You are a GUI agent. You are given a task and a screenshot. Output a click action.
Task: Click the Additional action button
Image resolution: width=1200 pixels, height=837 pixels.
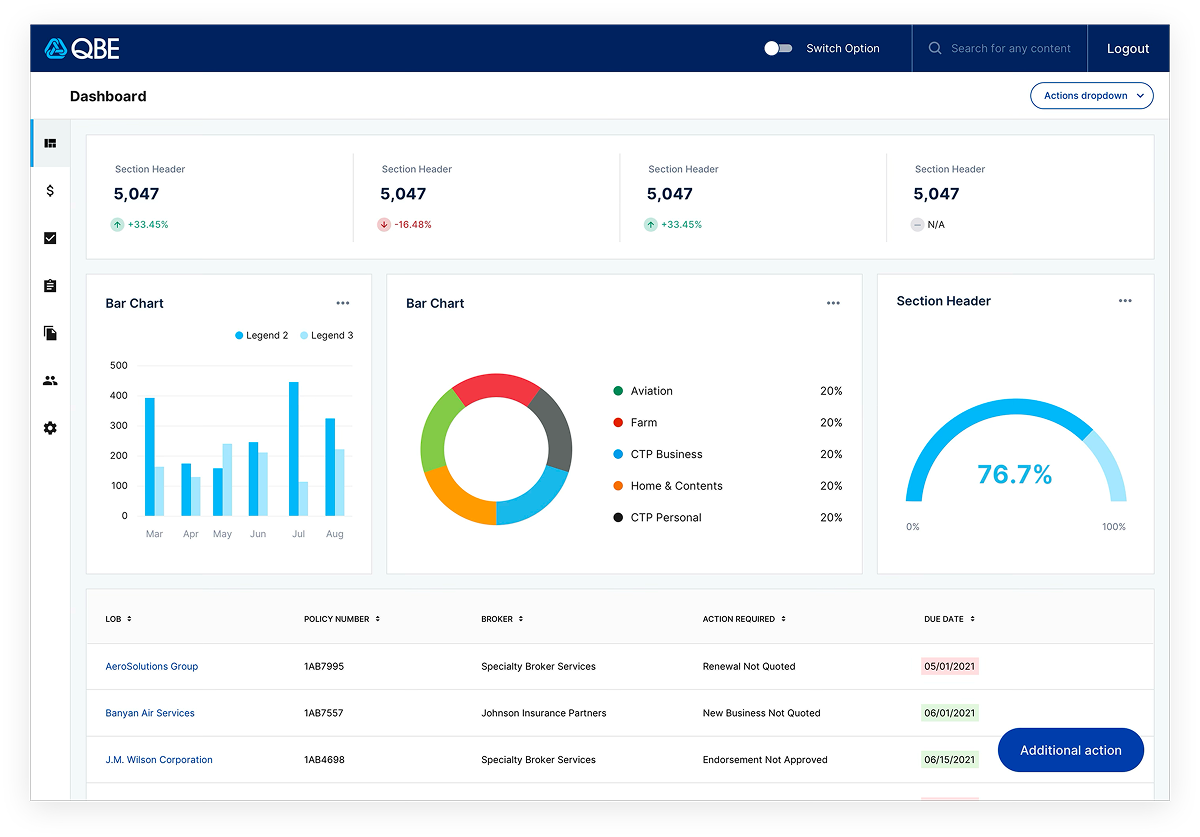(x=1070, y=750)
